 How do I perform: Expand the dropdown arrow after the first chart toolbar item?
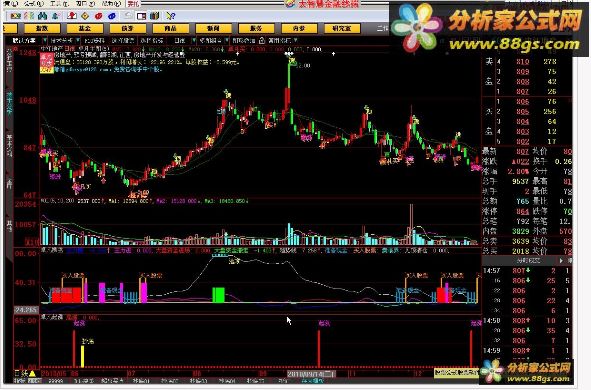click(x=44, y=40)
